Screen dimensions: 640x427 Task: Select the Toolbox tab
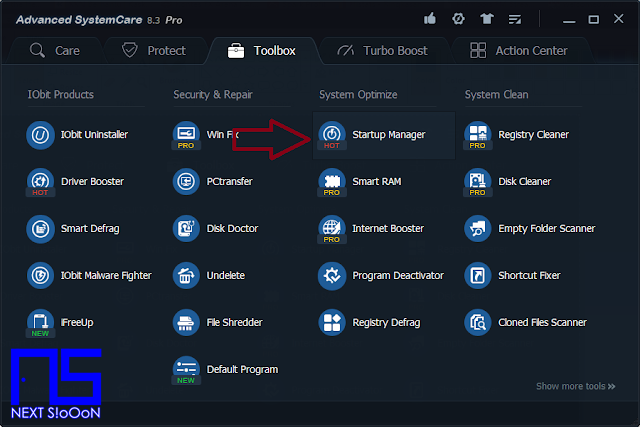262,51
